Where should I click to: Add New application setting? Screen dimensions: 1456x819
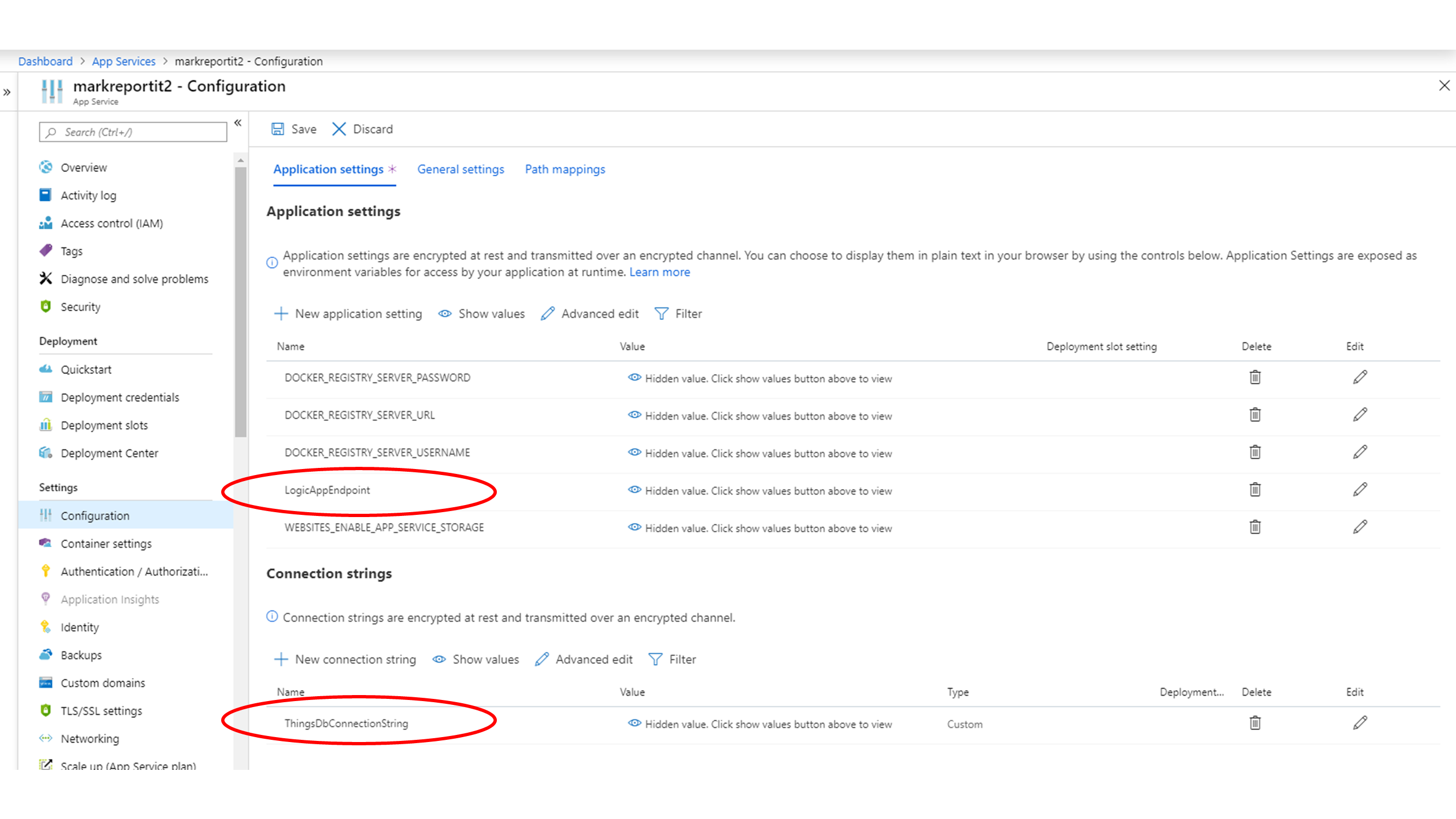tap(348, 314)
